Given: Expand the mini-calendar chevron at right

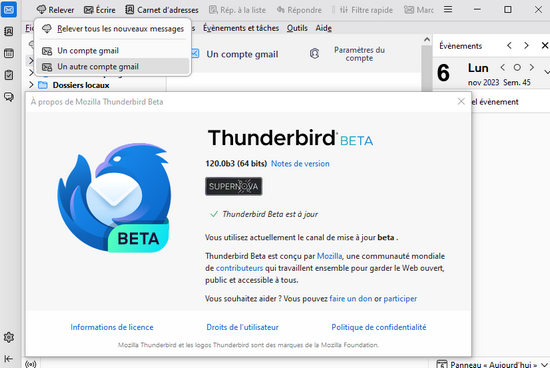Looking at the screenshot, I should pos(546,72).
